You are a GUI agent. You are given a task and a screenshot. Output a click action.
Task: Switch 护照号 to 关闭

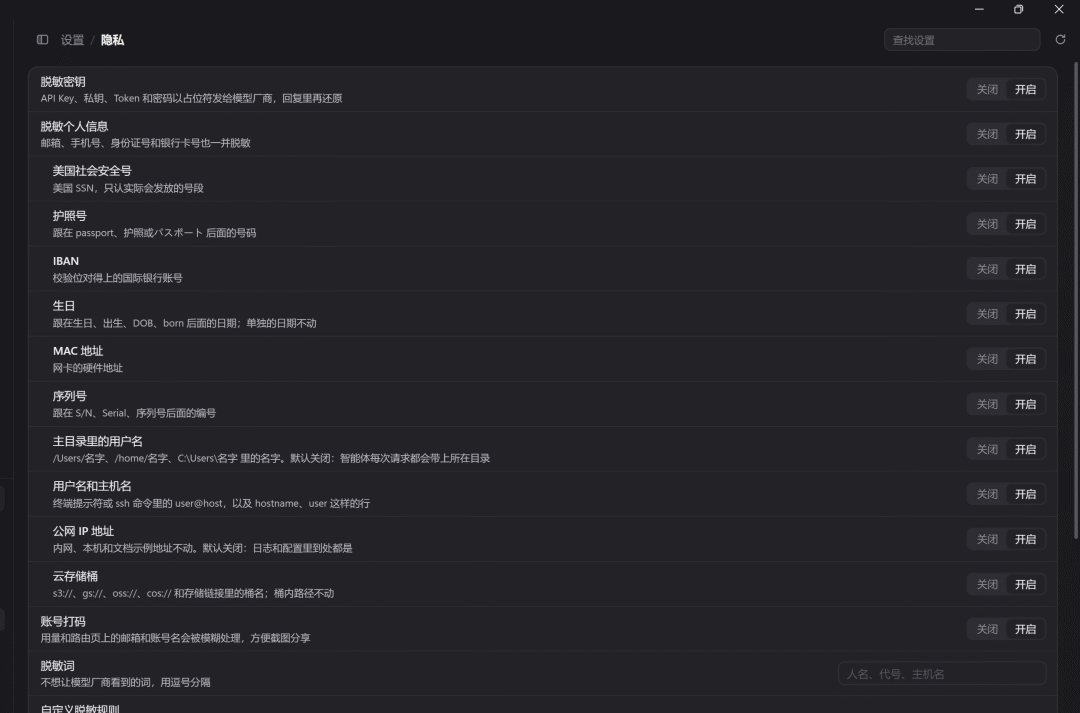(x=987, y=225)
